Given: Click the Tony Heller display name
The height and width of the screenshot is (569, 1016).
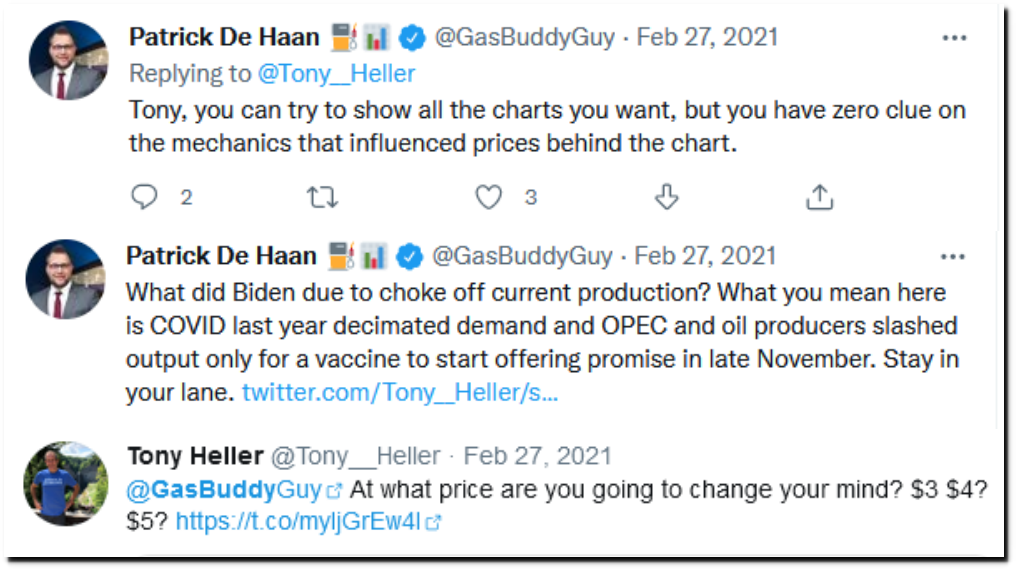Looking at the screenshot, I should coord(195,456).
